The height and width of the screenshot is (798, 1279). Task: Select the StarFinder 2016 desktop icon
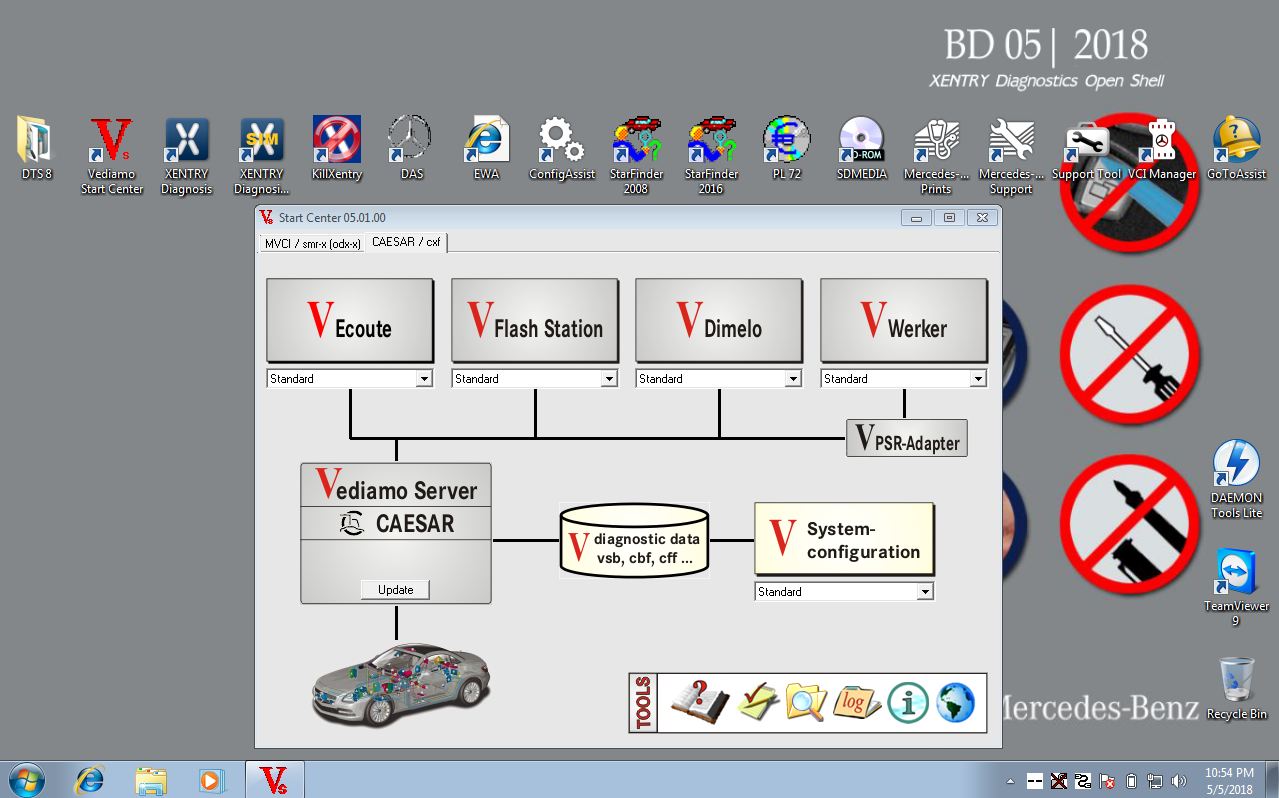(x=711, y=155)
